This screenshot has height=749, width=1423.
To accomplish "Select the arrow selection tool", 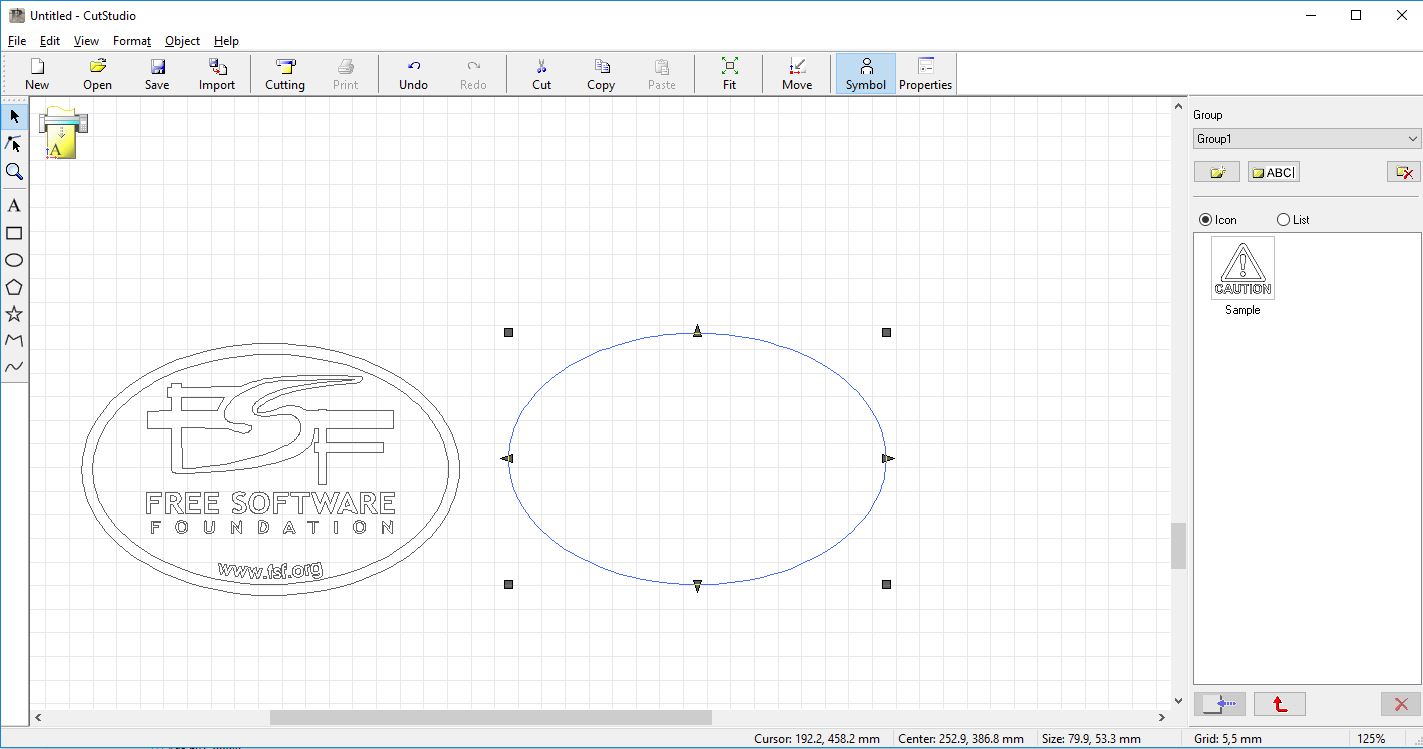I will 14,117.
